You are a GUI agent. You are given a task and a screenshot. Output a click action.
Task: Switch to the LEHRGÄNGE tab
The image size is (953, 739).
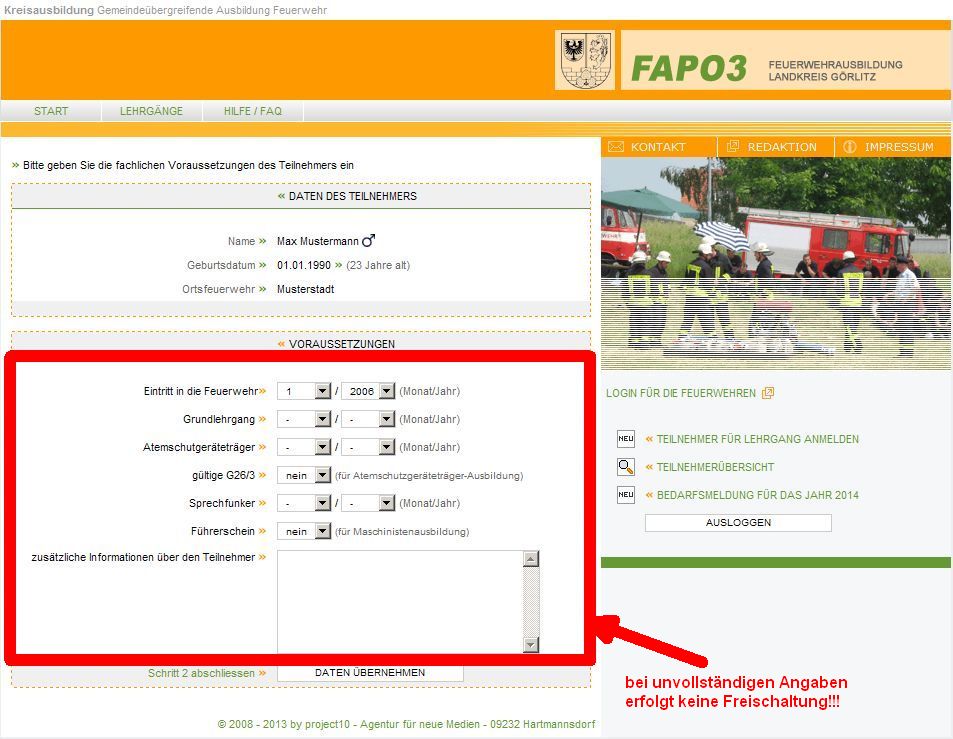[x=151, y=111]
